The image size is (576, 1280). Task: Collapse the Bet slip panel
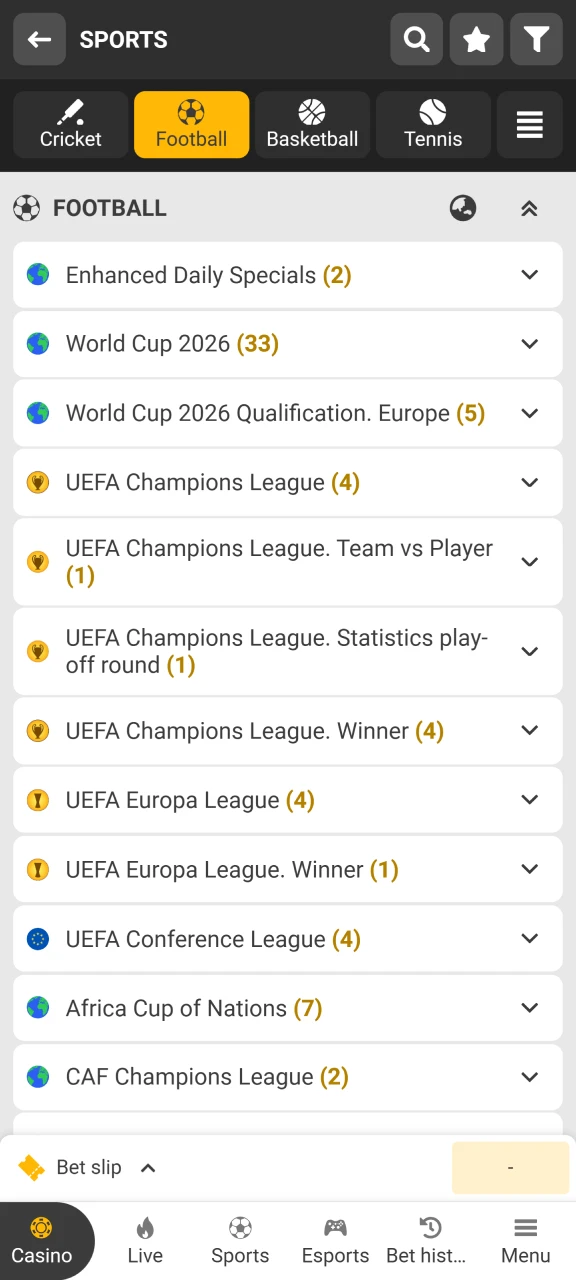(148, 1167)
